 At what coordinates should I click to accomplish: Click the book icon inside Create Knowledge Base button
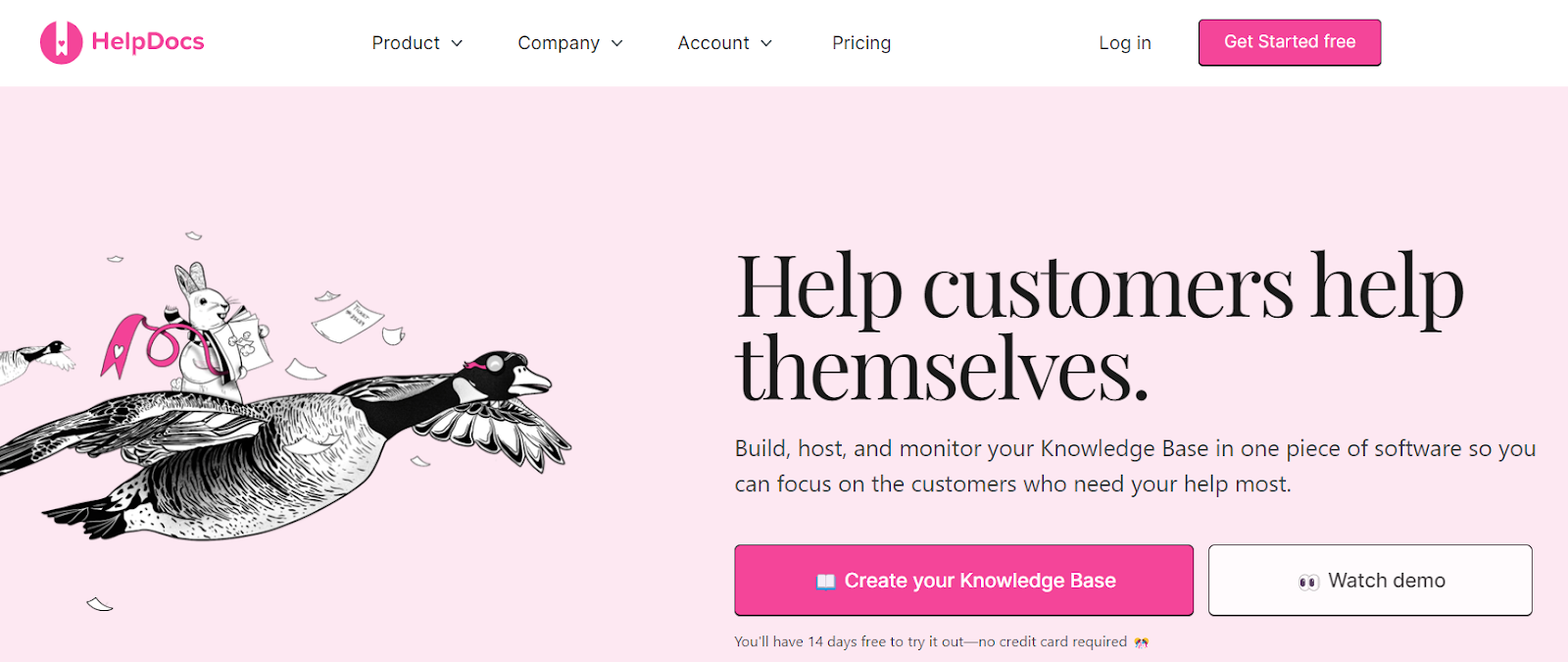[828, 580]
